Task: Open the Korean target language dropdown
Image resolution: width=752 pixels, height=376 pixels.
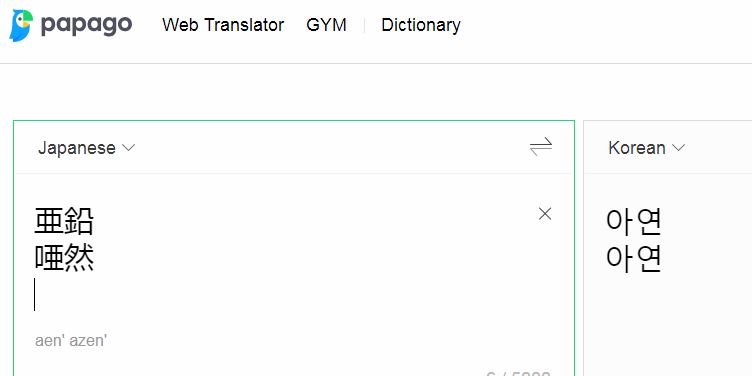Action: tap(646, 148)
